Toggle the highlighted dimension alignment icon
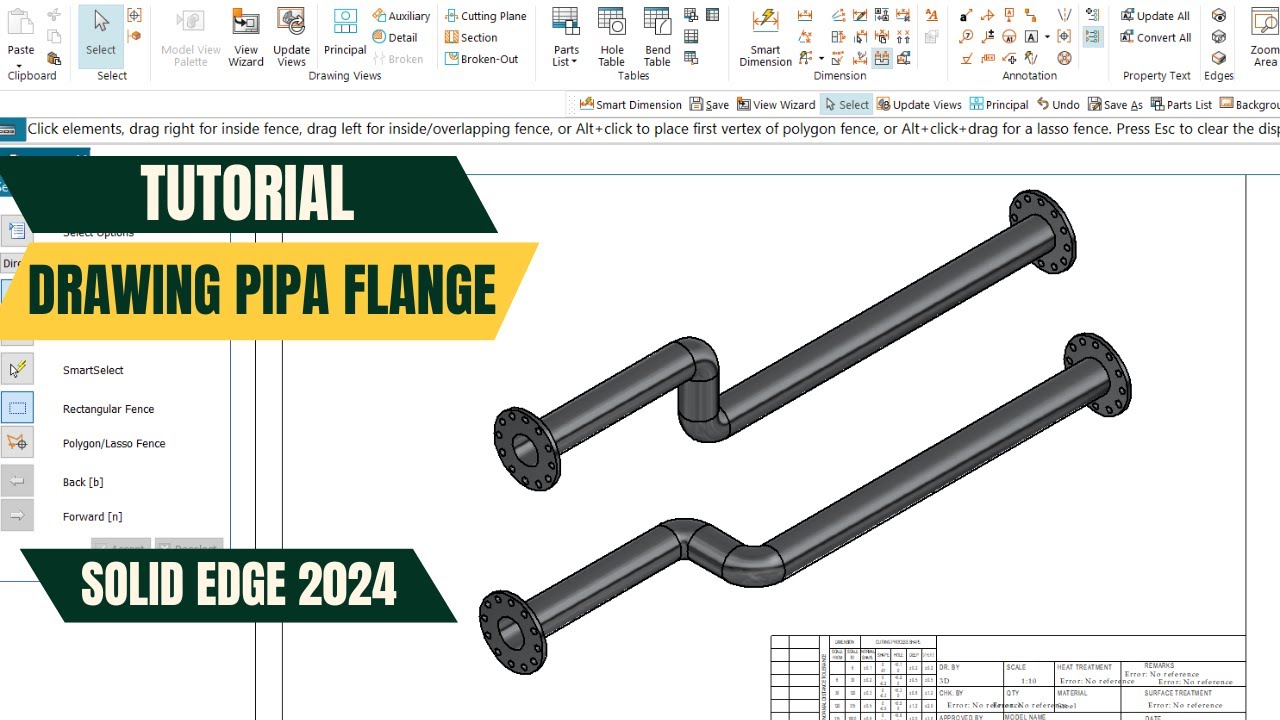This screenshot has height=720, width=1280. [882, 59]
